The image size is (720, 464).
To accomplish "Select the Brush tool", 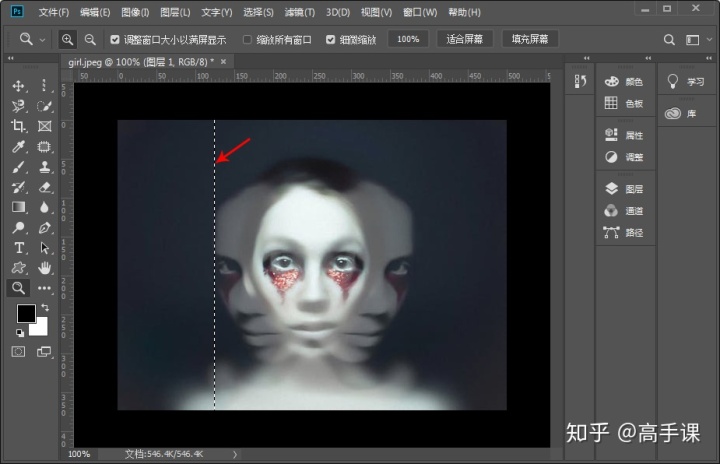I will (x=18, y=167).
